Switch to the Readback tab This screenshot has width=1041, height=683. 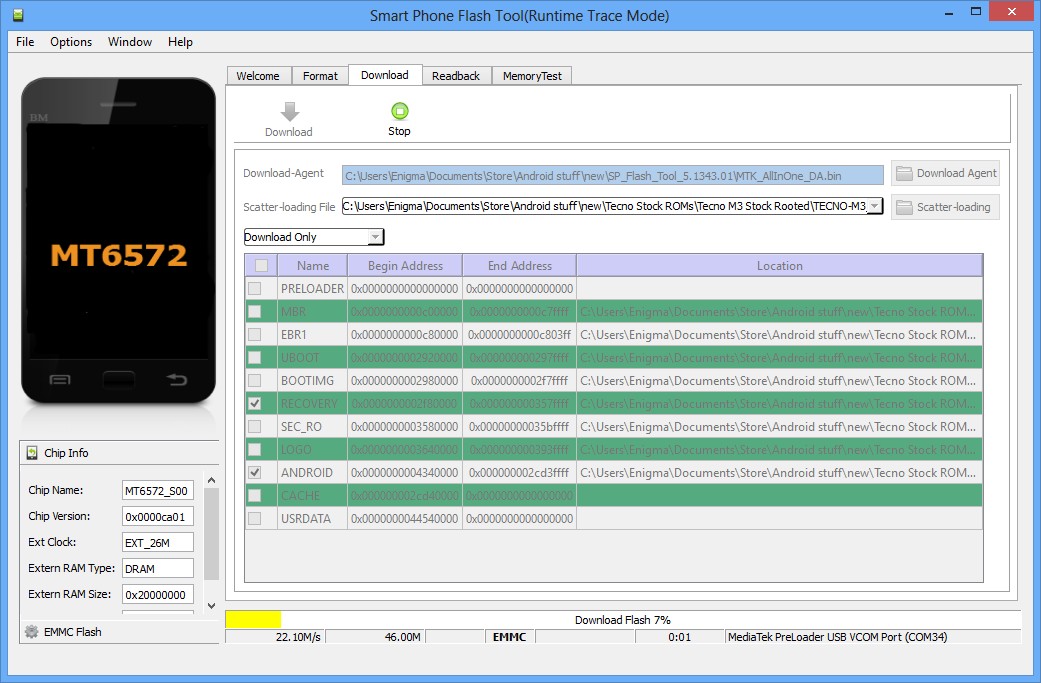[x=456, y=75]
